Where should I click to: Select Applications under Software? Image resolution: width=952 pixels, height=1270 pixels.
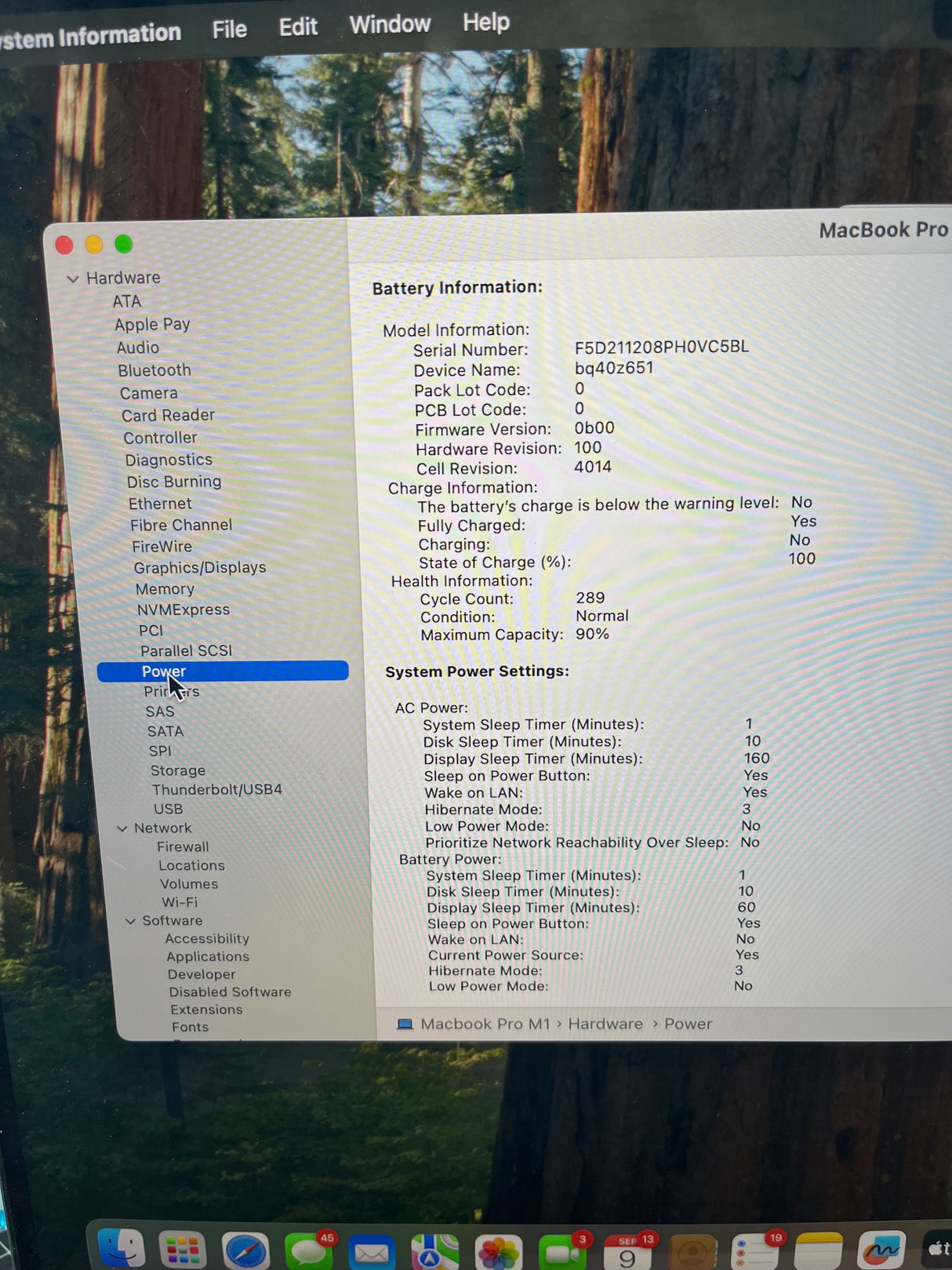tap(208, 956)
